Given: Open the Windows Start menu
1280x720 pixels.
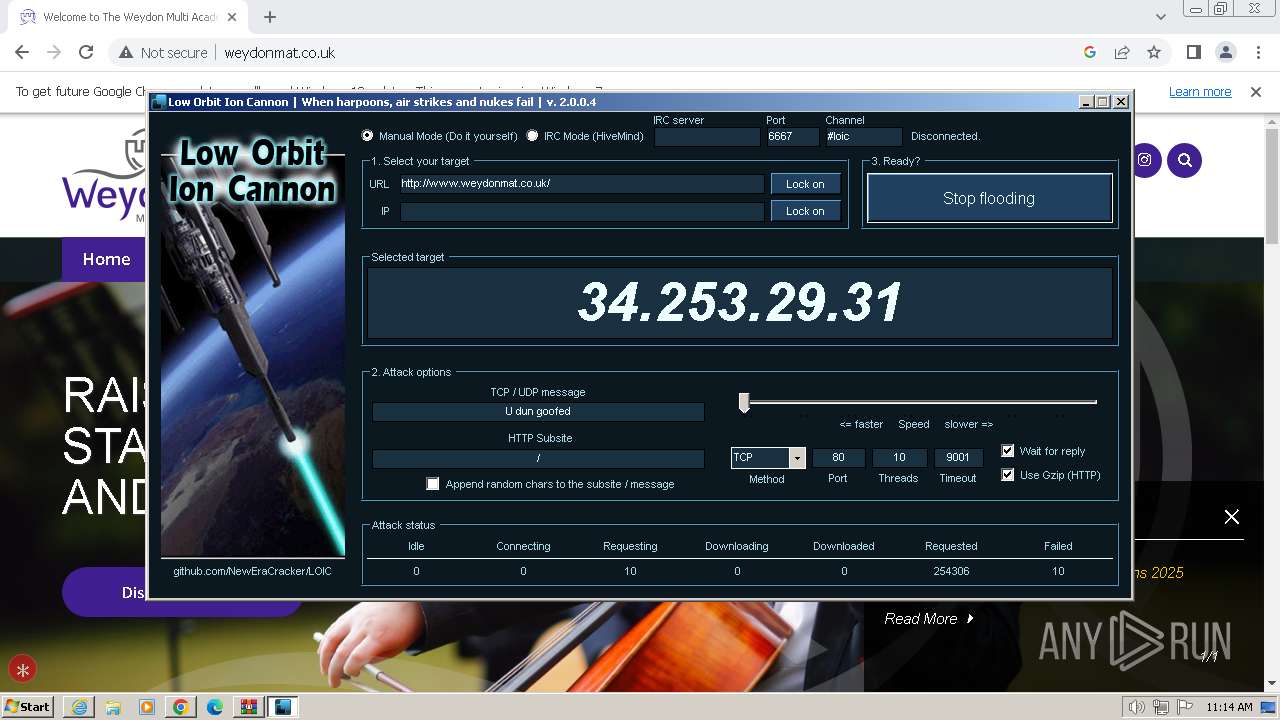Looking at the screenshot, I should (27, 707).
